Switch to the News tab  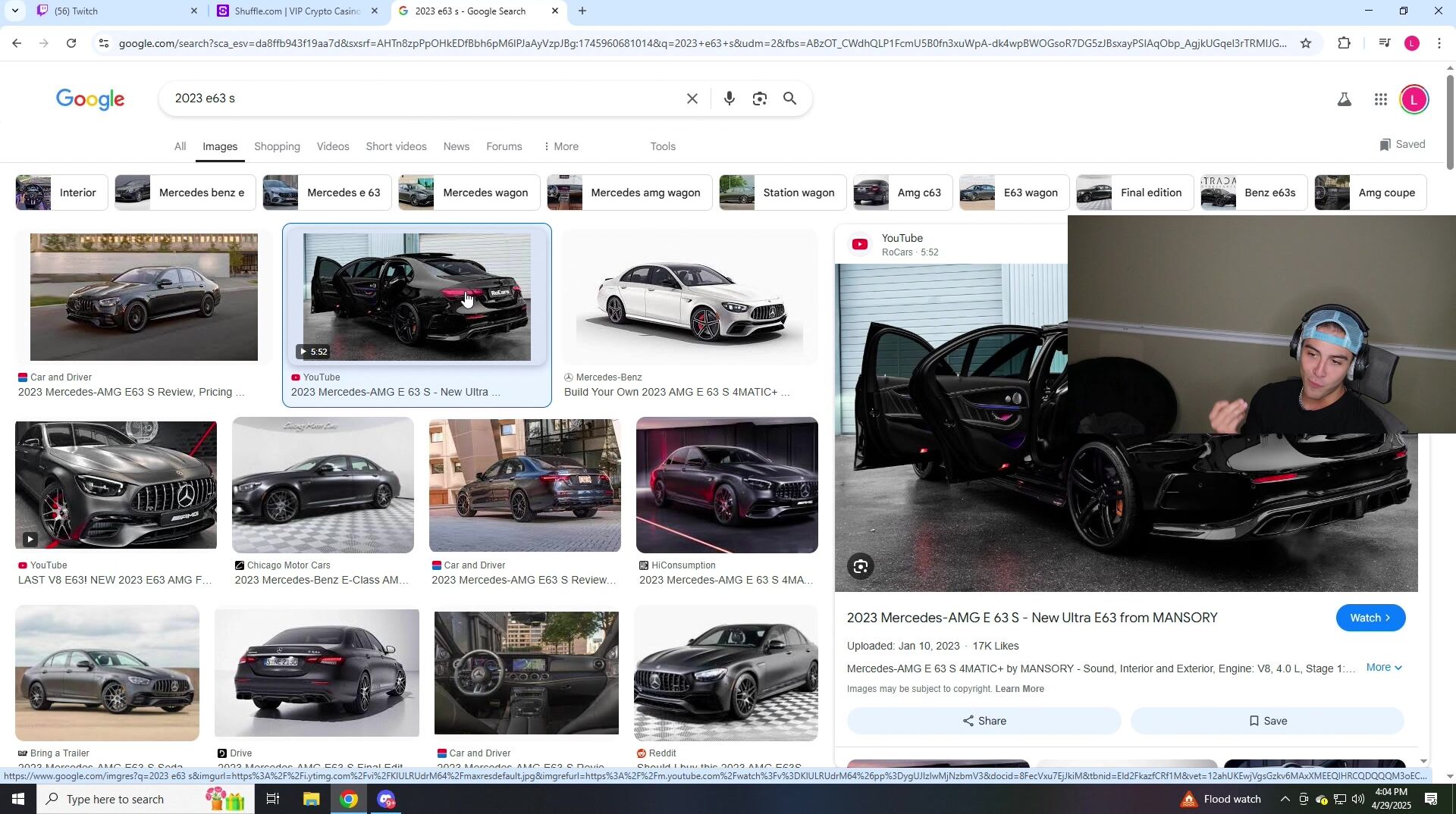456,146
